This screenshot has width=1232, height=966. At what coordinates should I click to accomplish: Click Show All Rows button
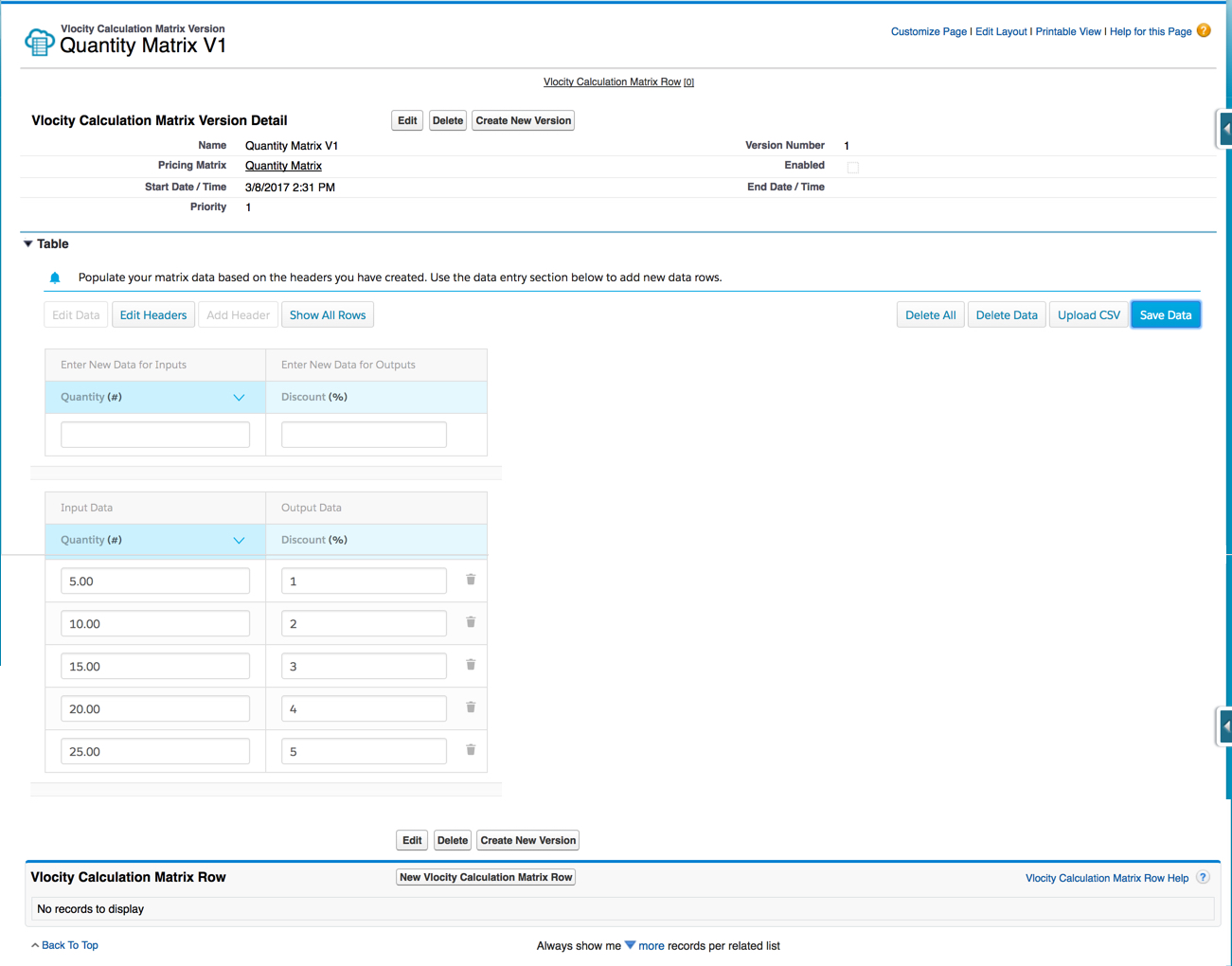[328, 315]
